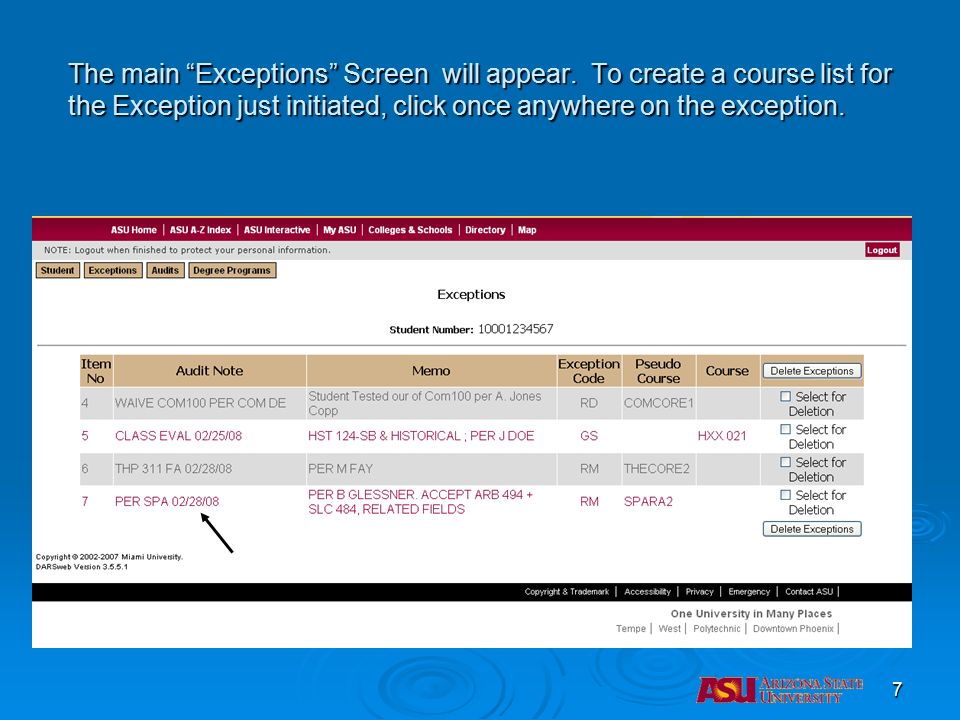Select exception PER SPA 02/28/08
Screen dimensions: 960x720
tap(167, 501)
